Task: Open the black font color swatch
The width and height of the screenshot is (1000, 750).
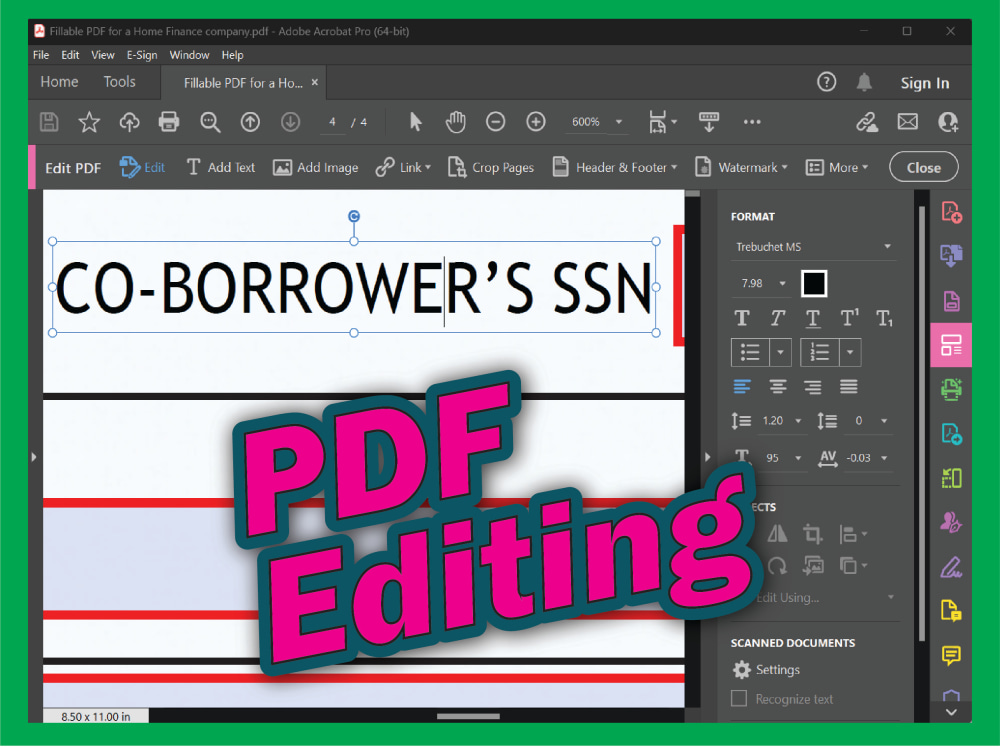Action: click(814, 283)
